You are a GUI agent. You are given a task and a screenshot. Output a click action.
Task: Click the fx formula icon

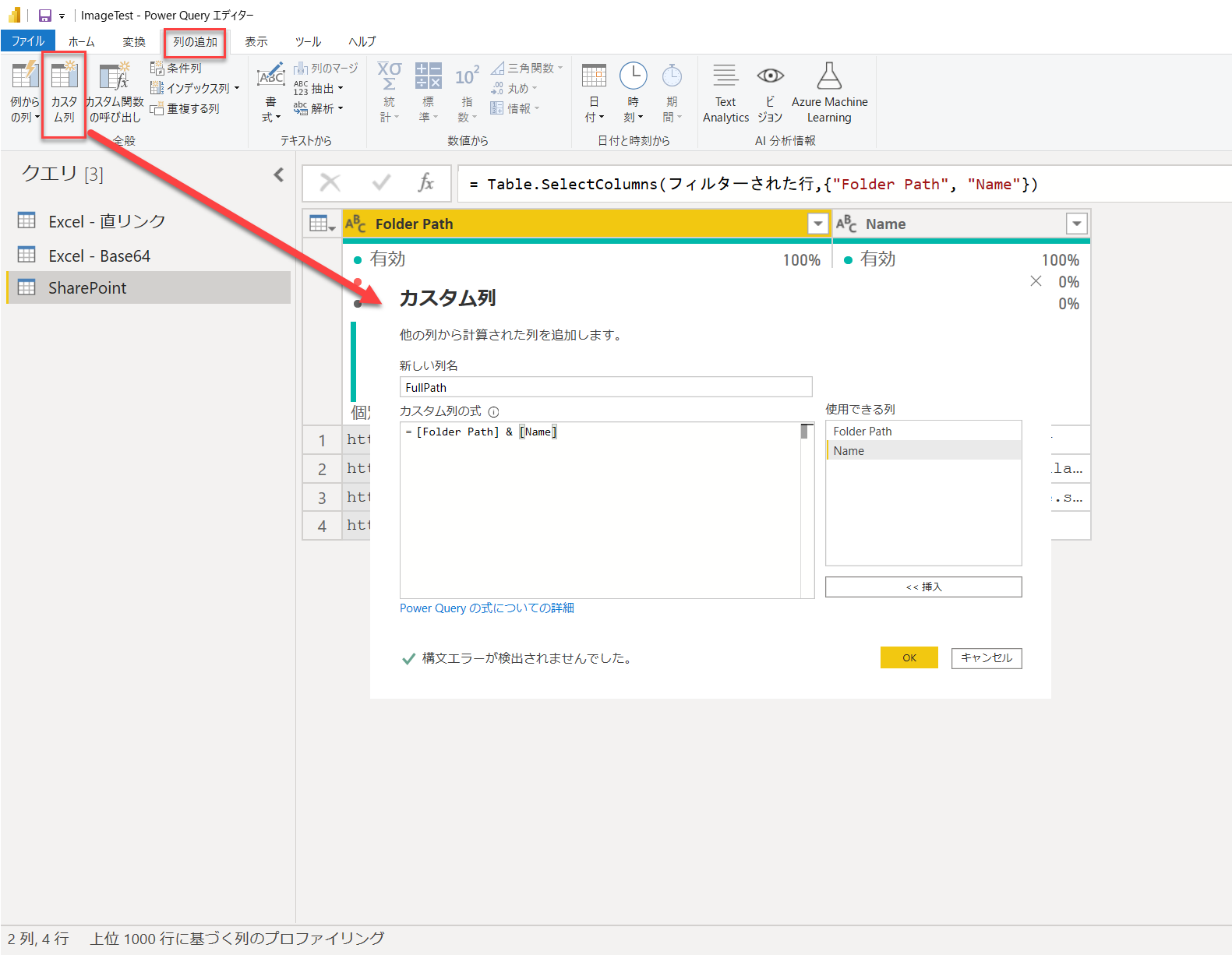425,183
